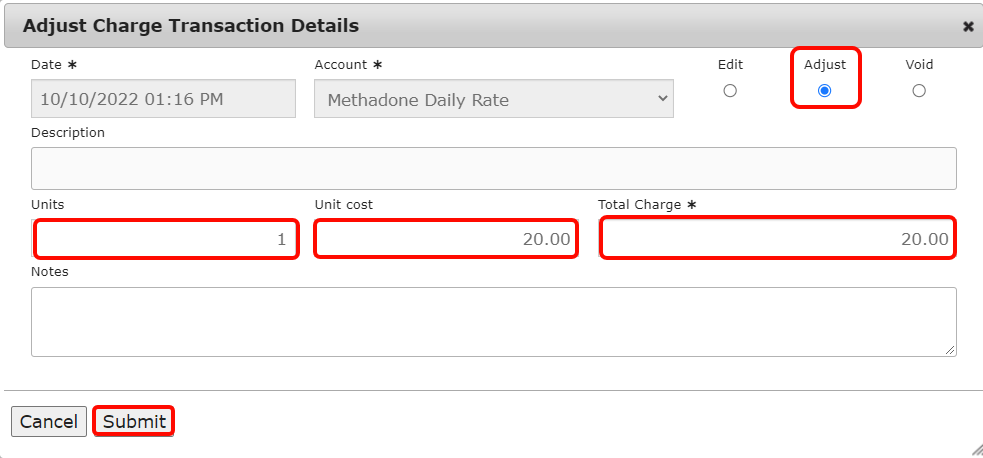Close the Adjust Charge Transaction dialog

[x=968, y=27]
